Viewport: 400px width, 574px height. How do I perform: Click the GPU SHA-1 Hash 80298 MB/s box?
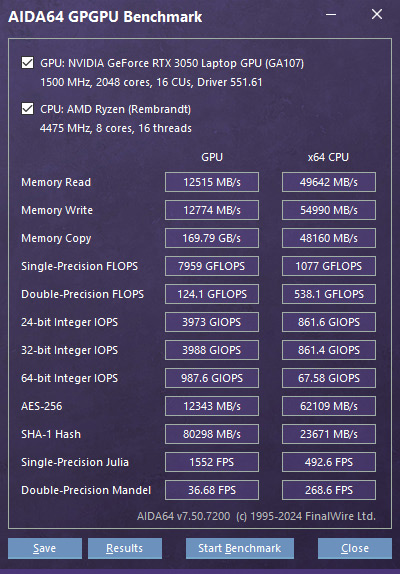pyautogui.click(x=212, y=434)
